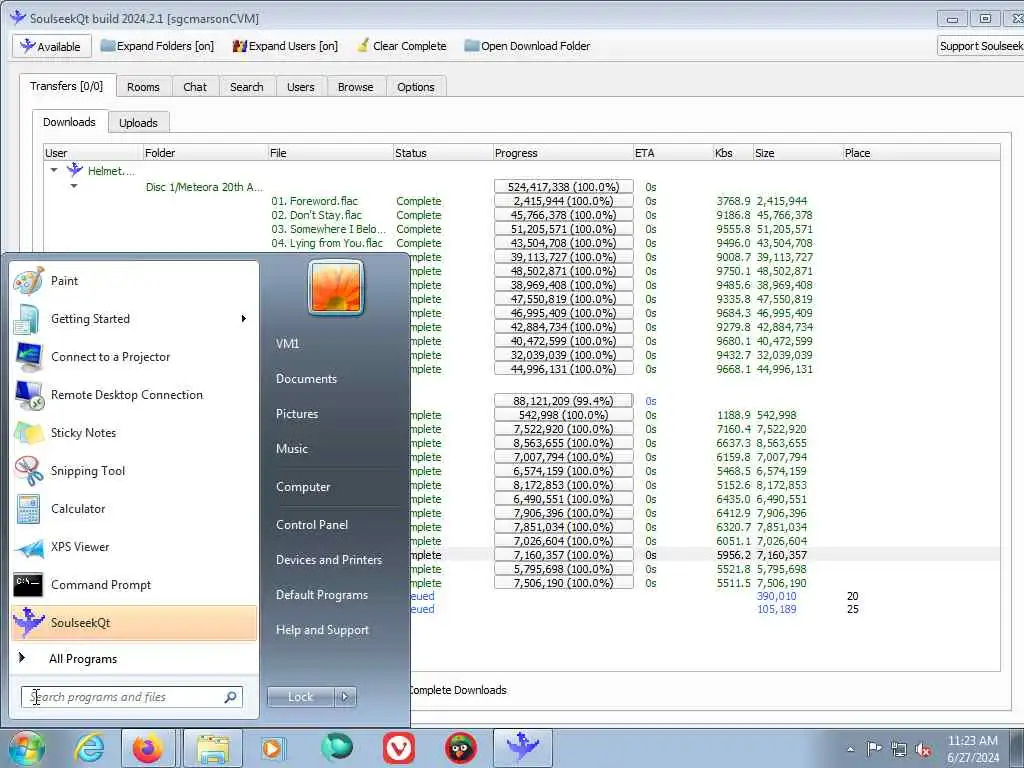
Task: Select file 04. Lying from You.flac
Action: coord(327,243)
